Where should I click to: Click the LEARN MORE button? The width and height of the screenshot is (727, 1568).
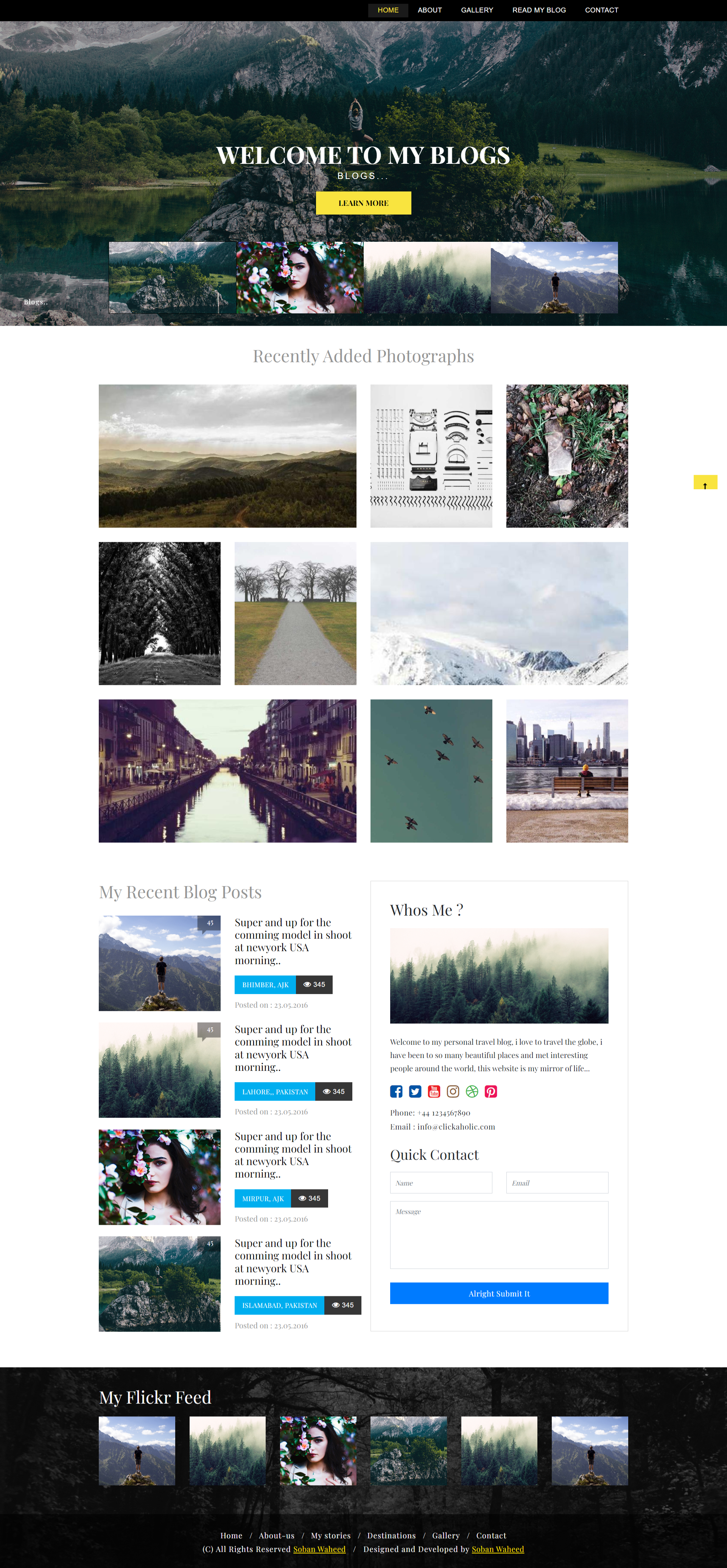[363, 203]
